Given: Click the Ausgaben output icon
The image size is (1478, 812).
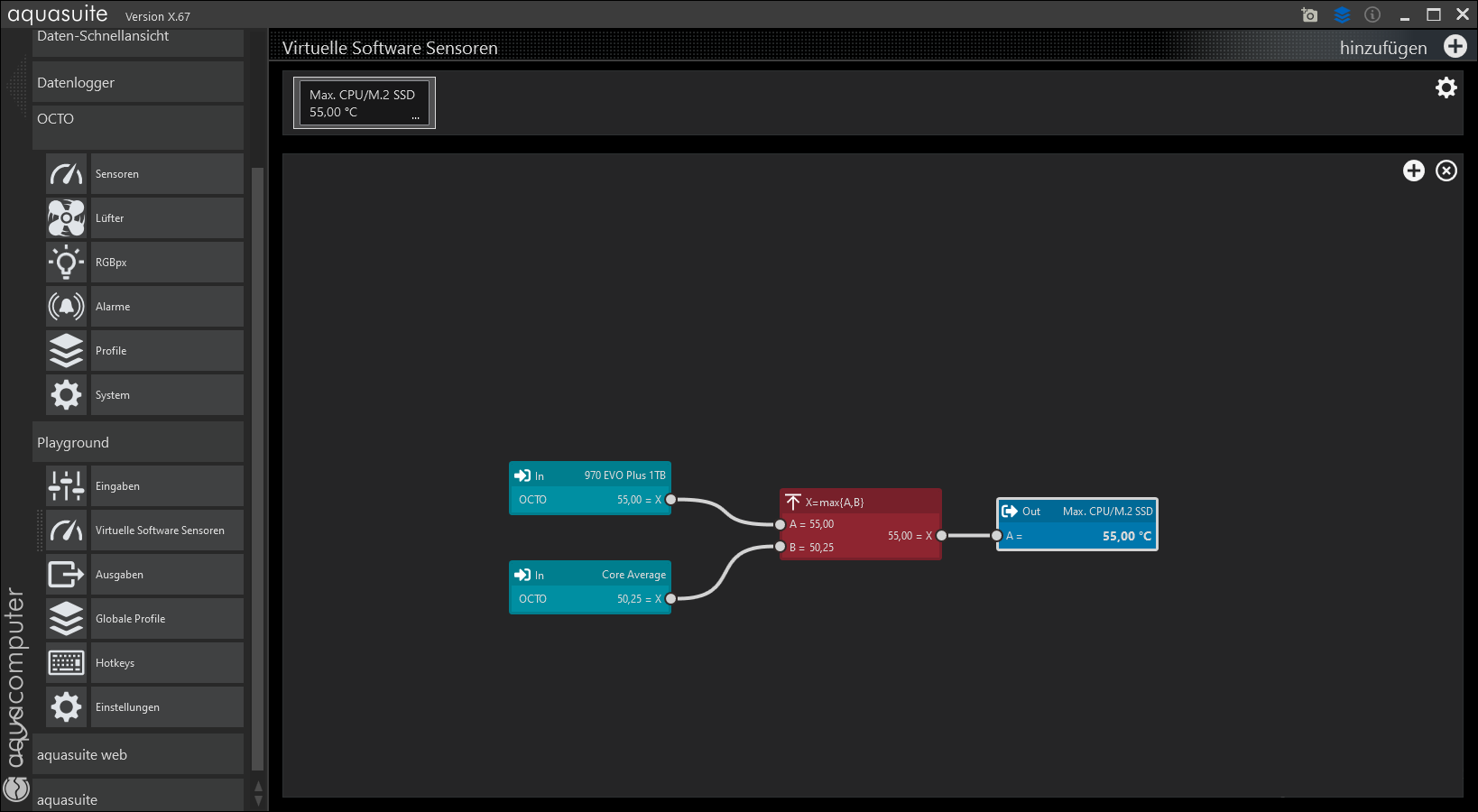Looking at the screenshot, I should click(x=66, y=575).
